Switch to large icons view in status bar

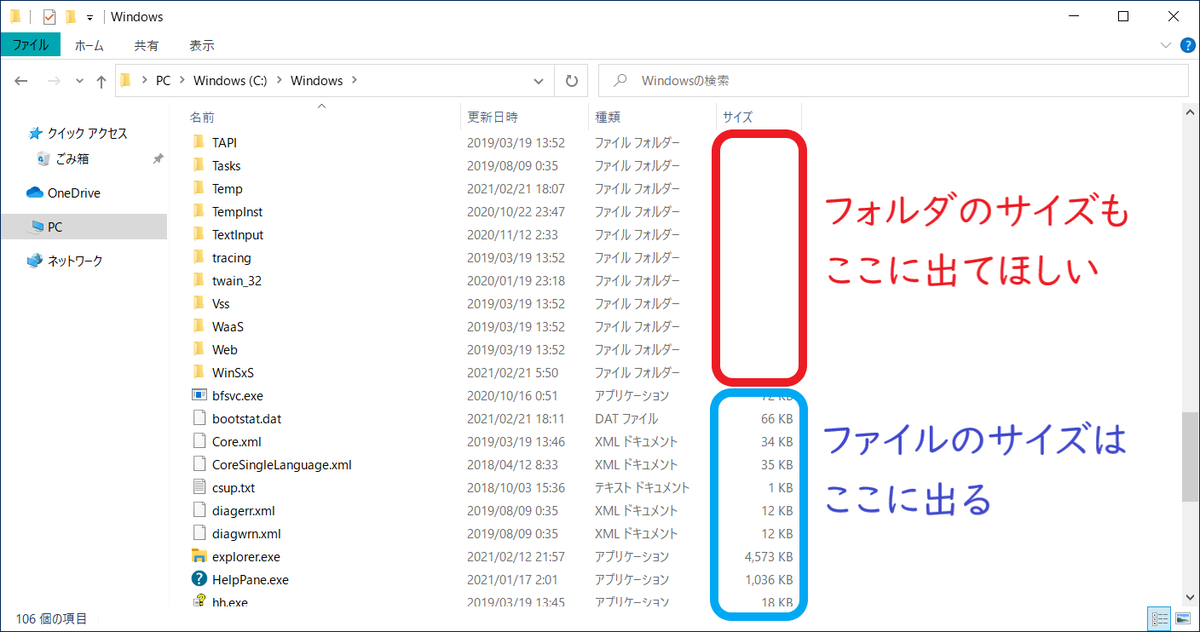point(1183,618)
